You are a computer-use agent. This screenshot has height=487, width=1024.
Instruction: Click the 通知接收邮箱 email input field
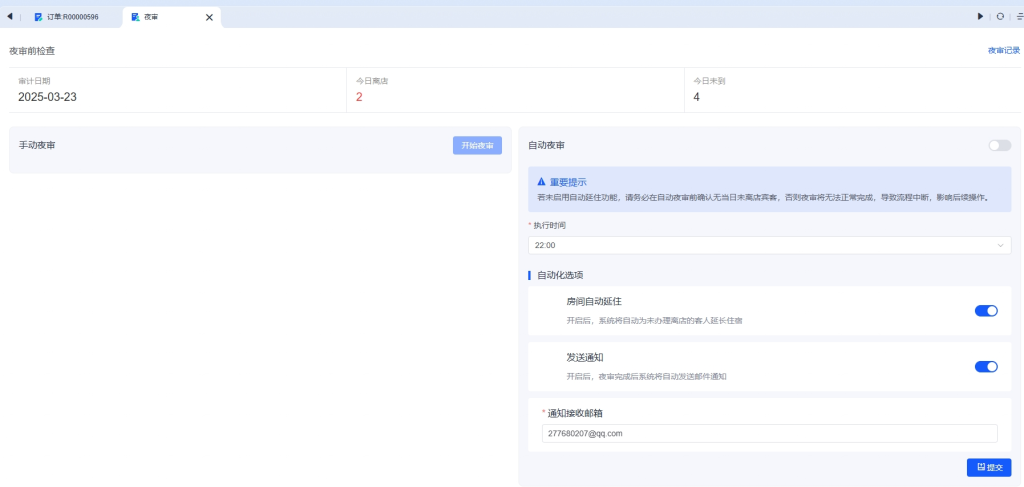(769, 433)
